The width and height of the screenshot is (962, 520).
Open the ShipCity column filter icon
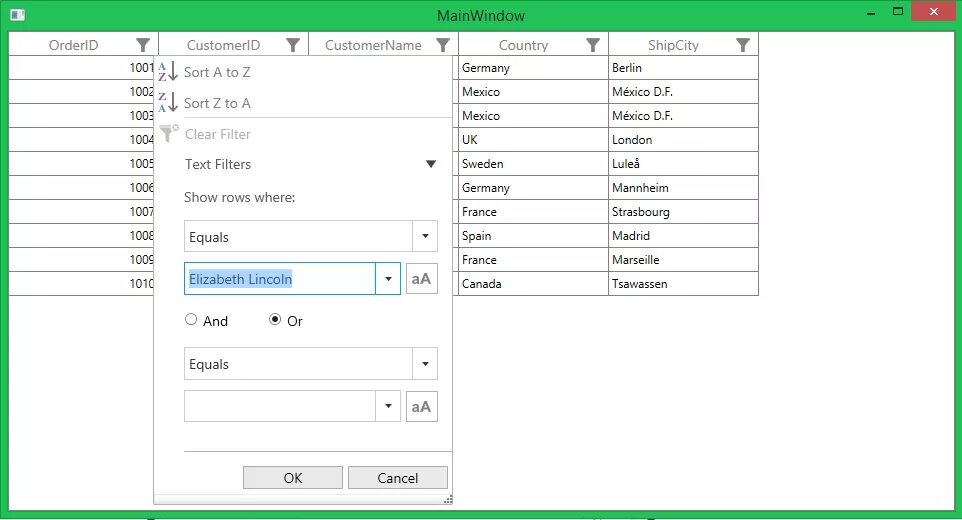coord(742,45)
